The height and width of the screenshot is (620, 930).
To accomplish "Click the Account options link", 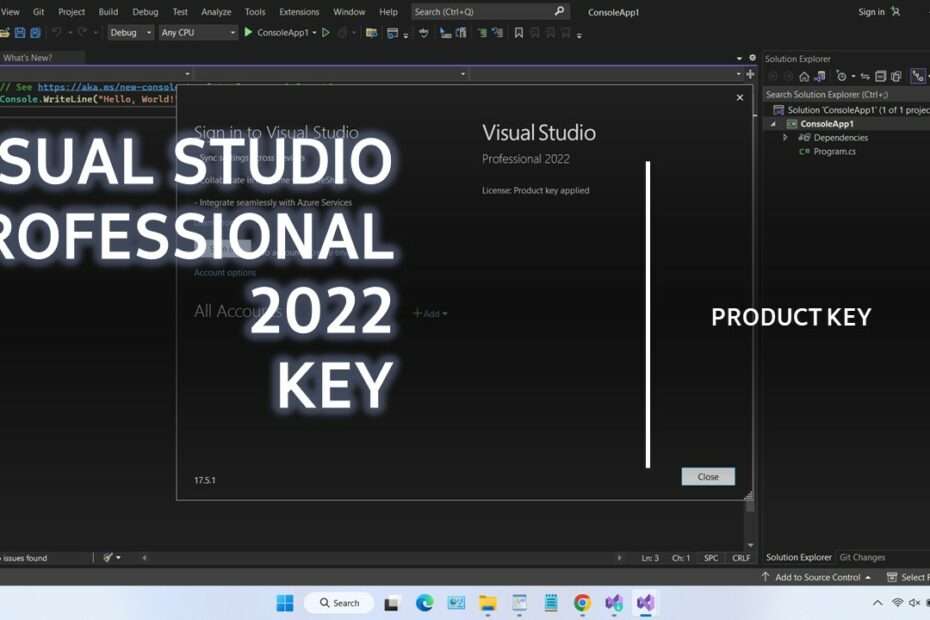I will [225, 273].
